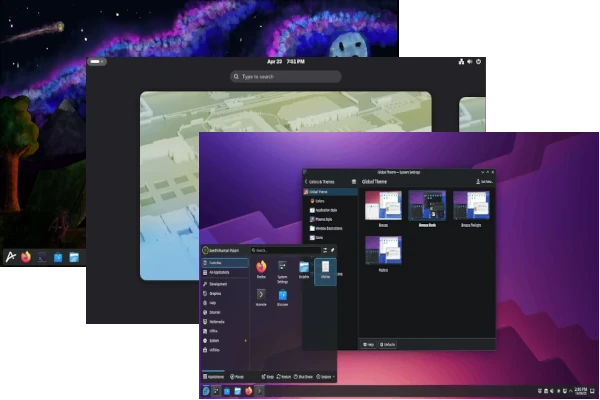Open Konsole pinned on the KDE taskbar
600x400 pixels.
click(259, 391)
